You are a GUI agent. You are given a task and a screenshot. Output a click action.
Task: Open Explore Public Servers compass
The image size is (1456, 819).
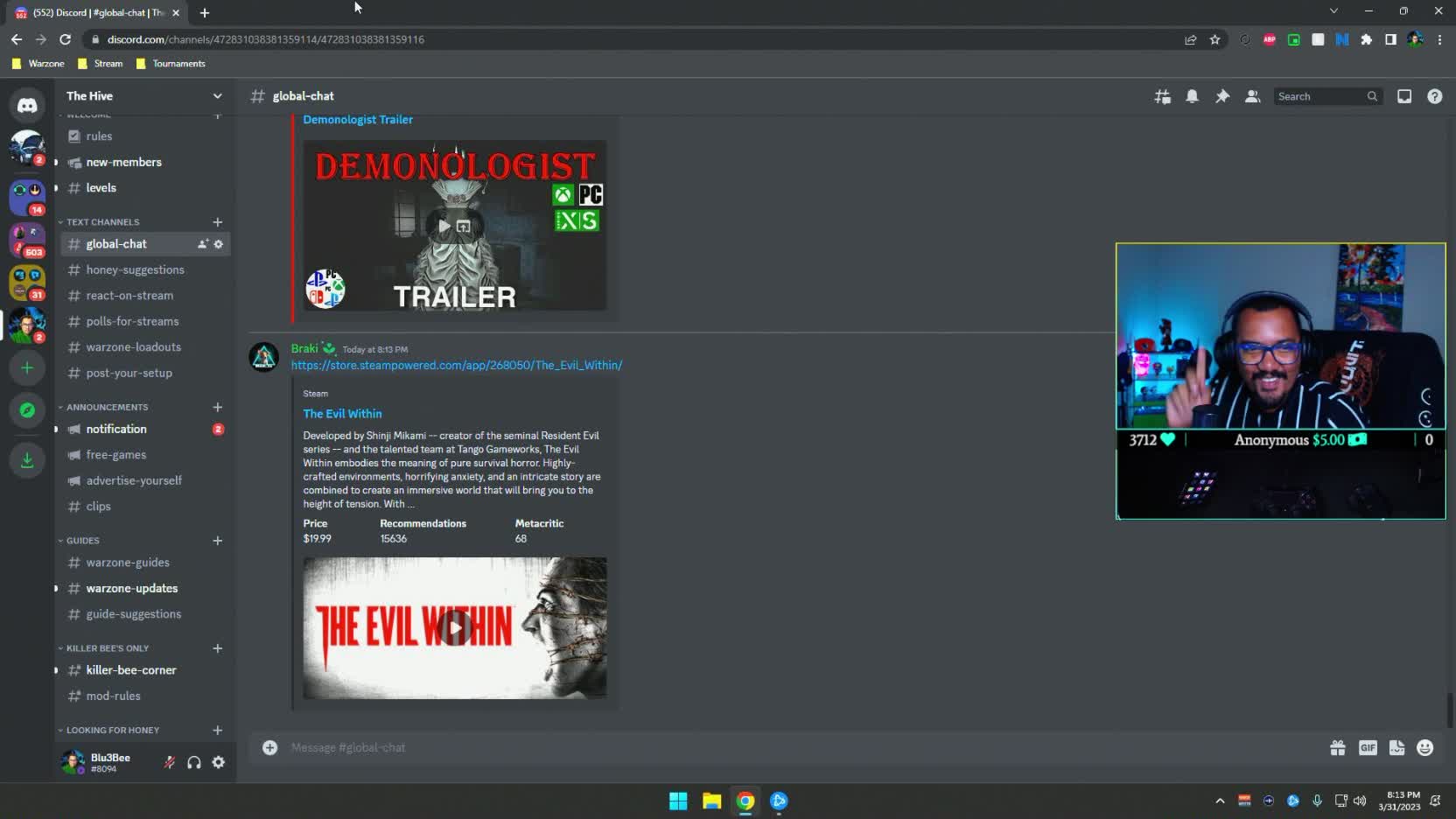tap(27, 409)
